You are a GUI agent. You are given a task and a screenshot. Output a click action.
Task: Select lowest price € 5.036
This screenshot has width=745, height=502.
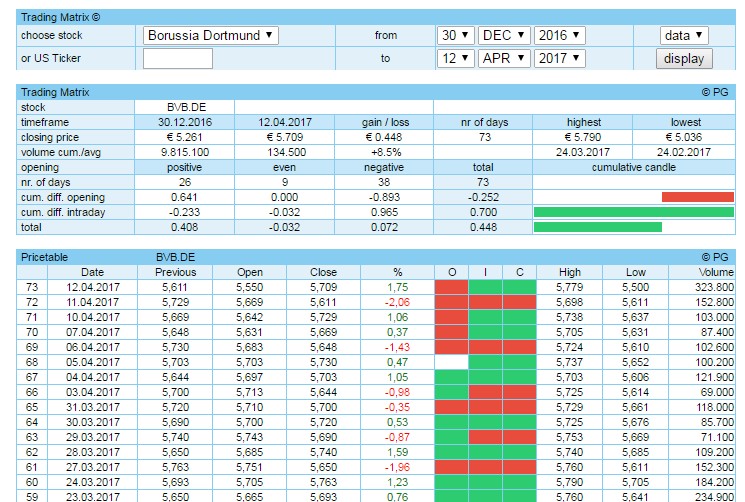[x=684, y=137]
